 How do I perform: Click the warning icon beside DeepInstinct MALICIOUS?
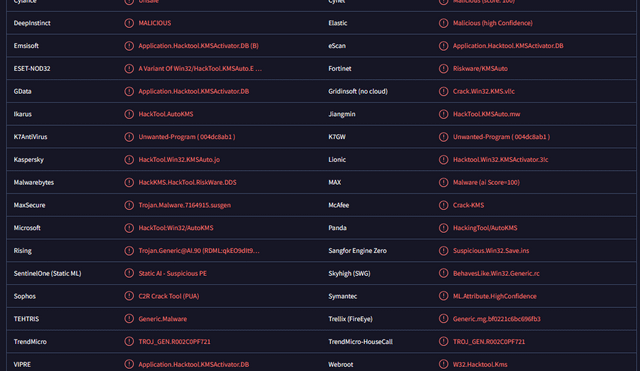pyautogui.click(x=129, y=23)
